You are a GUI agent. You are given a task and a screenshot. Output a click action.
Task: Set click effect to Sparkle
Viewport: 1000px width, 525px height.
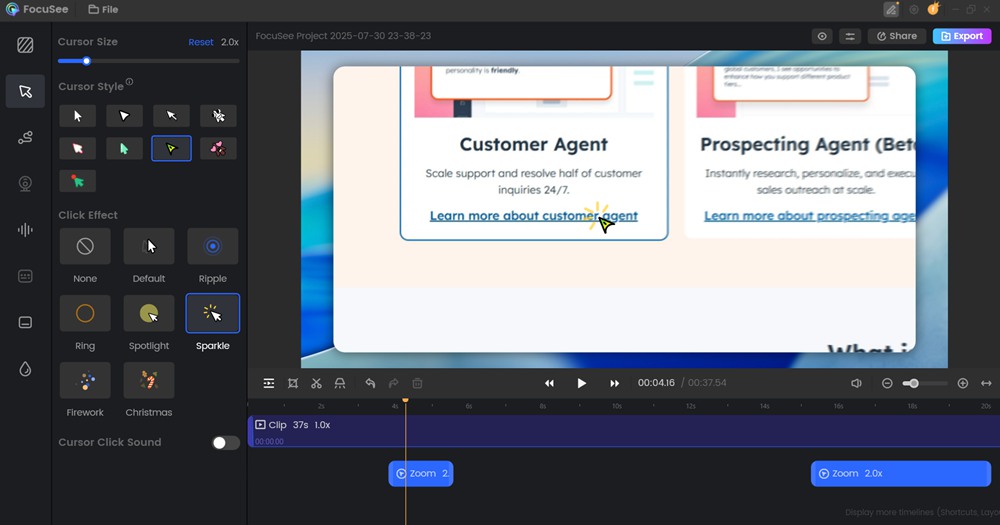coord(212,313)
